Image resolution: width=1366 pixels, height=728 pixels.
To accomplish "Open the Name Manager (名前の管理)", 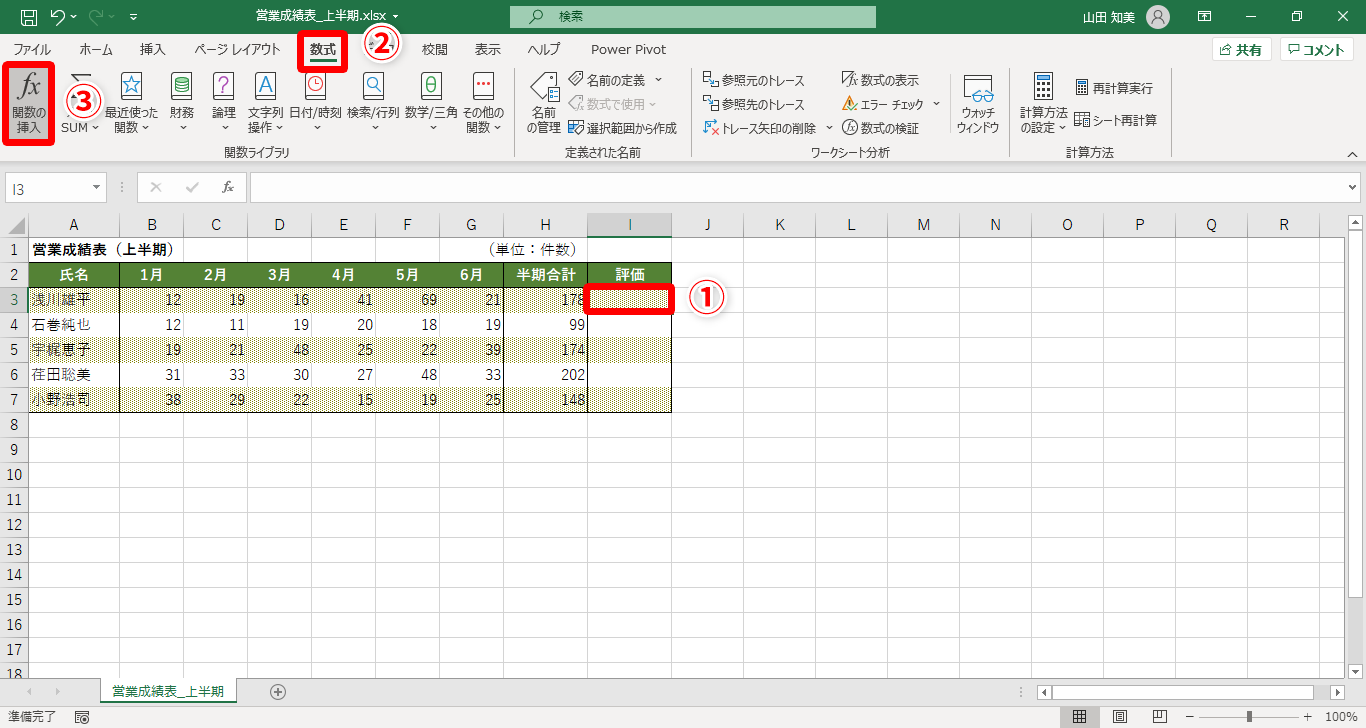I will 543,104.
